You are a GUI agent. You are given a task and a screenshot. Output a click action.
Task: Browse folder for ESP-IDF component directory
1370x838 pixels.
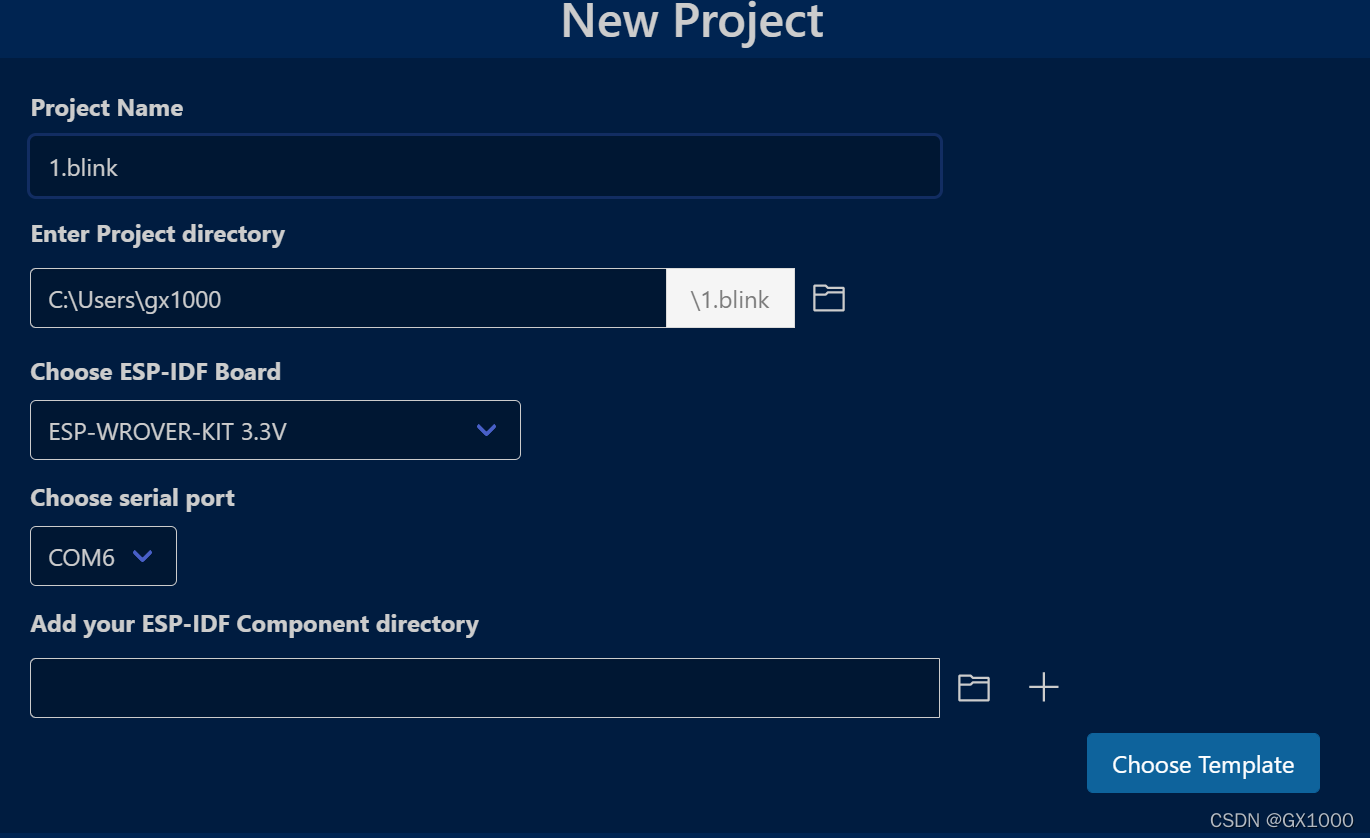(x=973, y=688)
